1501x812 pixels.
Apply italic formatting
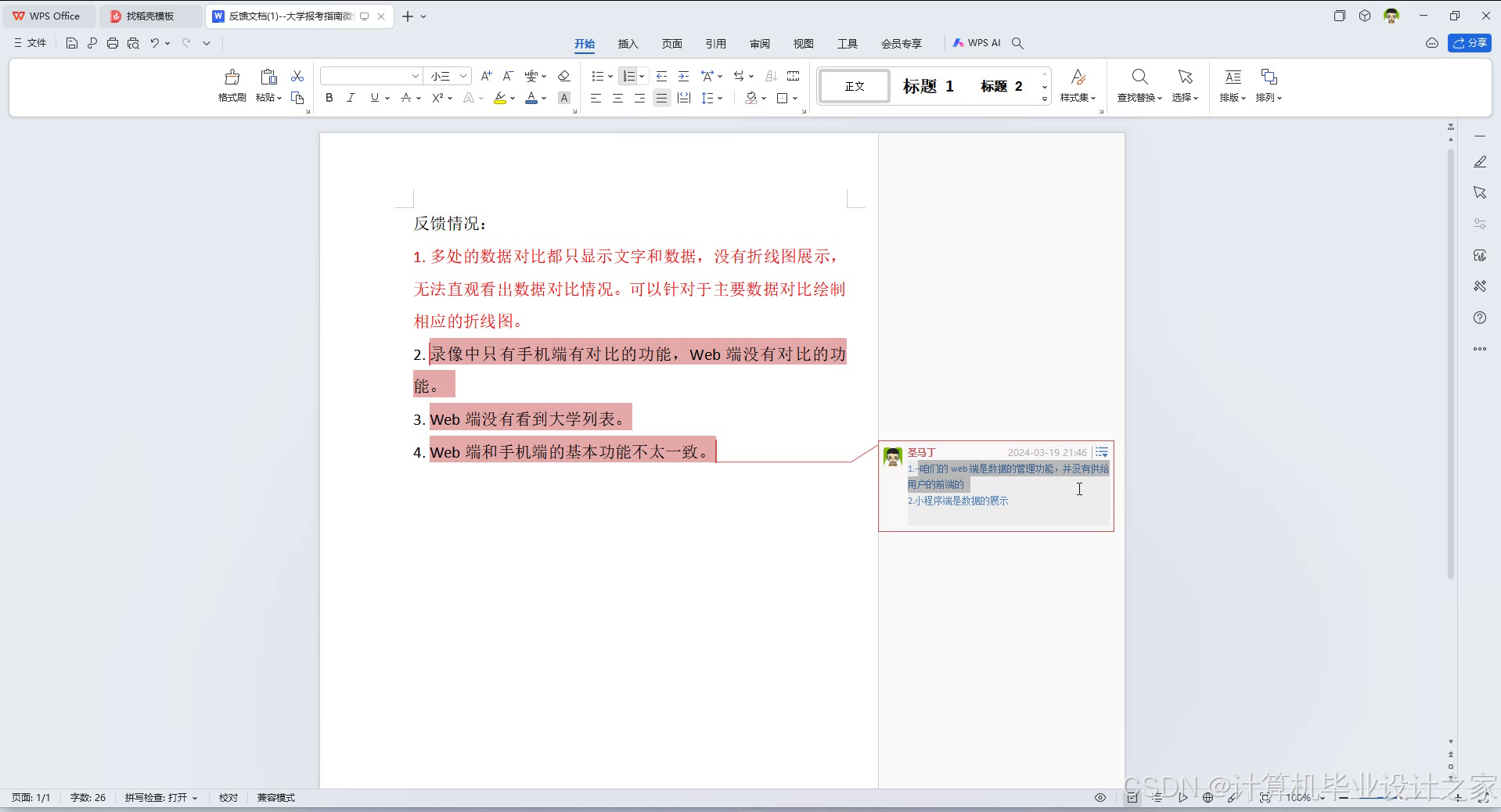[351, 98]
